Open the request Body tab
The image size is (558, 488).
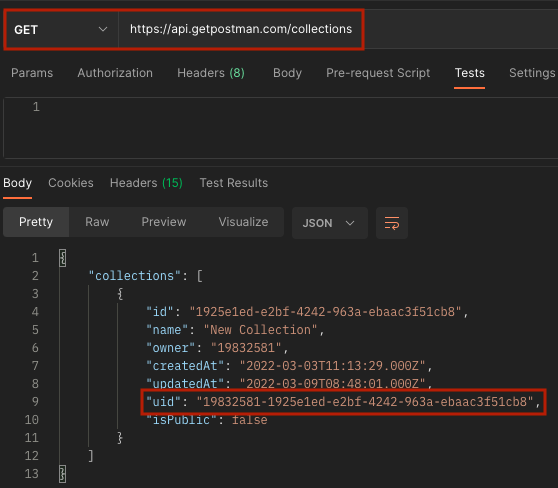pos(287,73)
